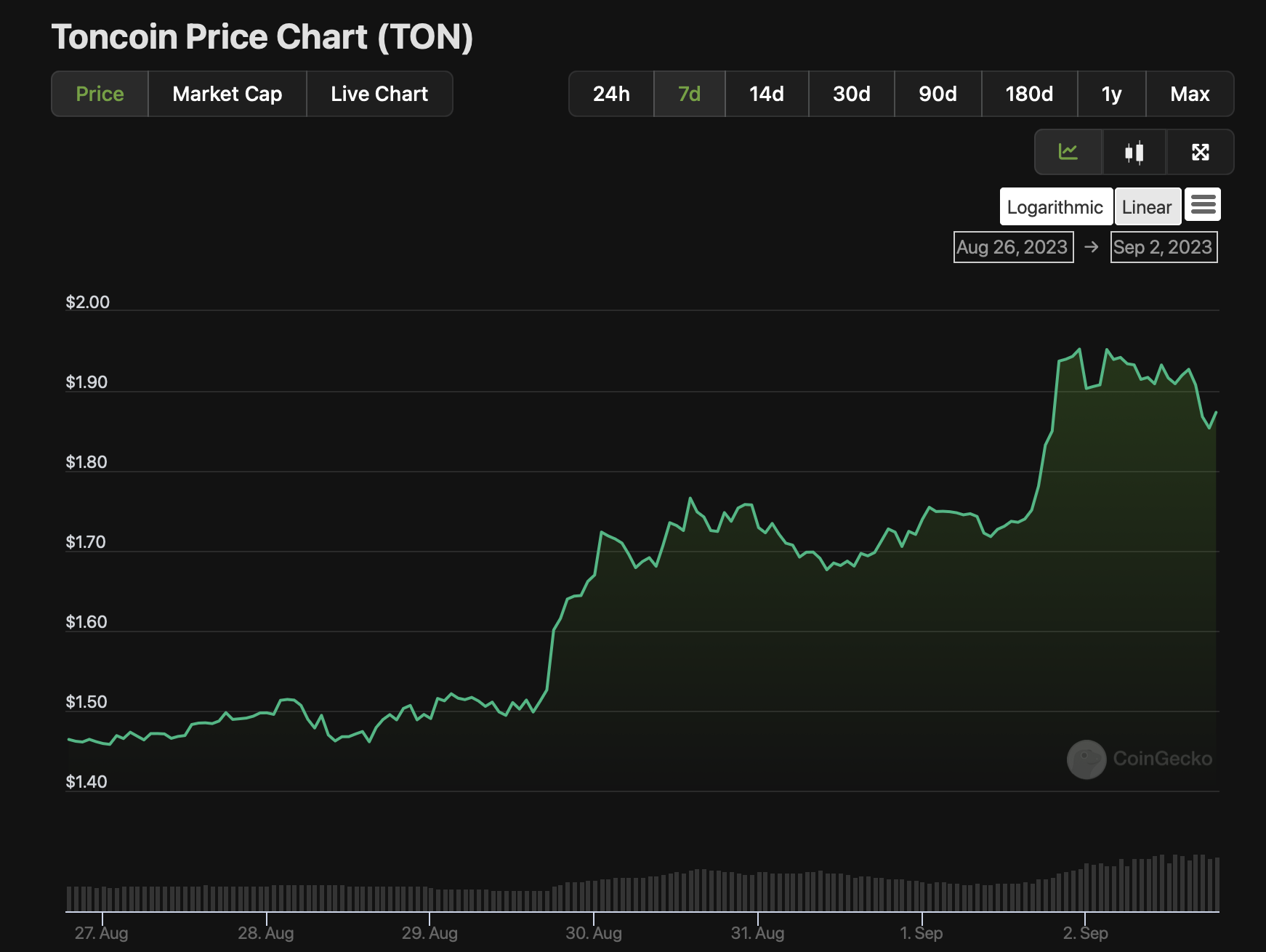This screenshot has width=1266, height=952.
Task: Click the $1.90 axis label
Action: pos(86,382)
